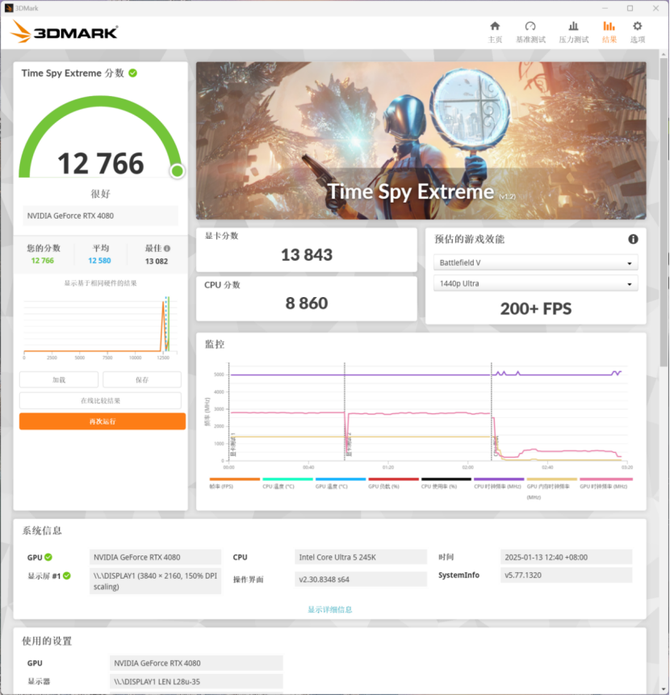Click the info icon next to 最佳

coord(167,248)
